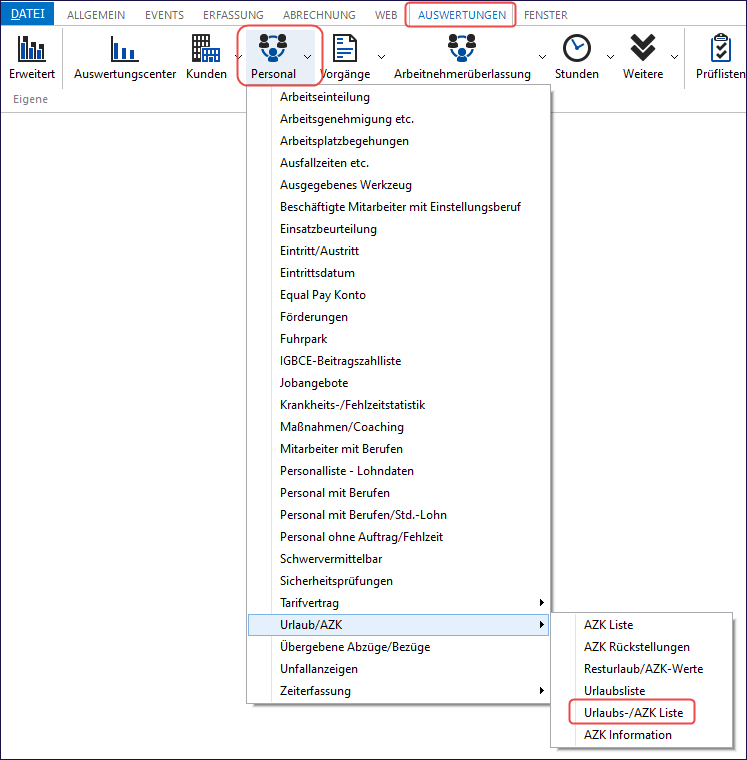
Task: Click the Arbeitnehmerüberlassung people icon
Action: (462, 48)
